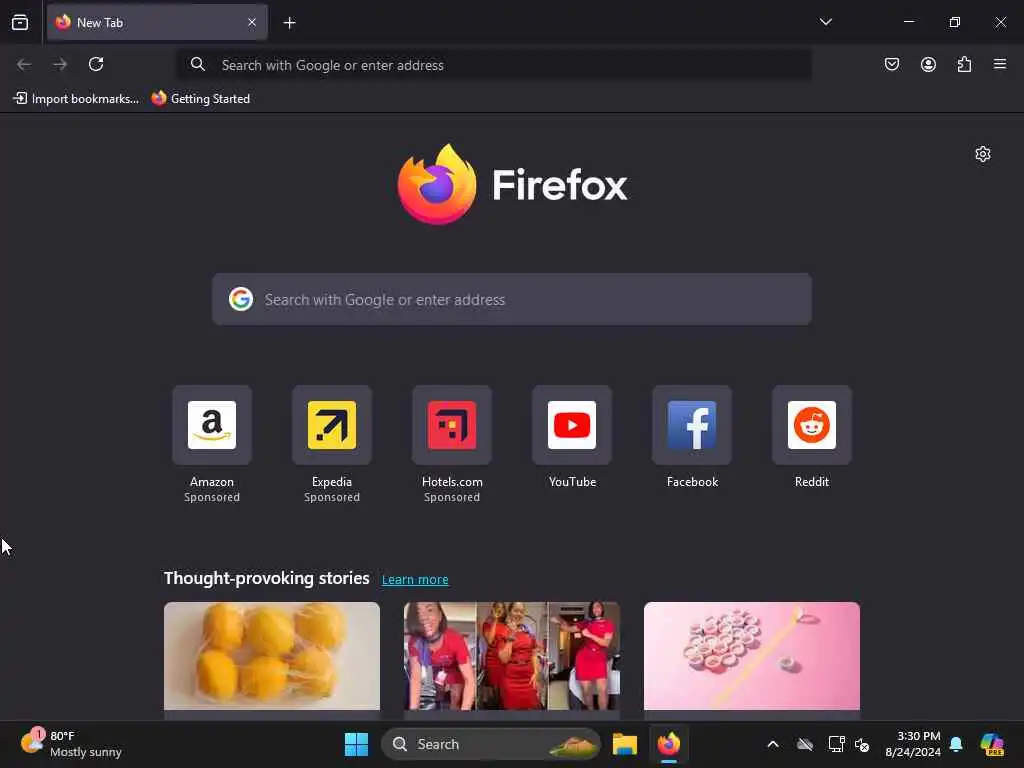Open a new tab with plus button
1024x768 pixels.
click(x=289, y=23)
